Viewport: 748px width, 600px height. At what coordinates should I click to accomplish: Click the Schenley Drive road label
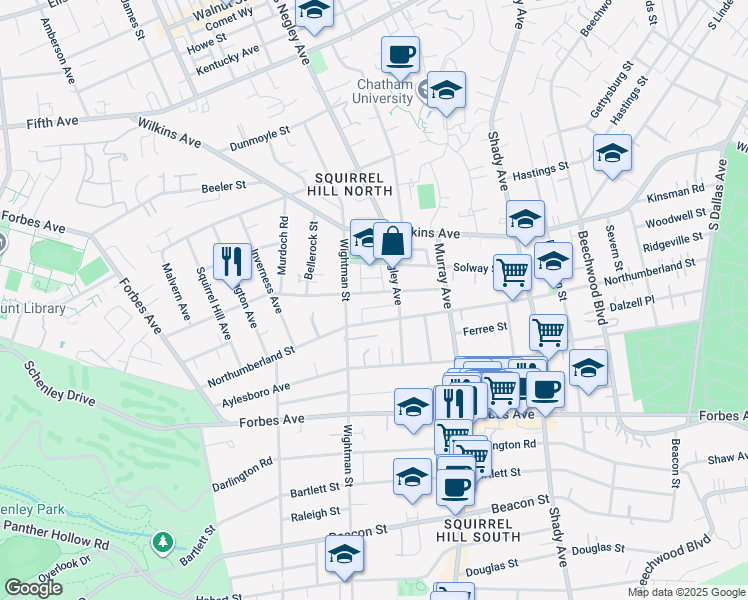pos(60,383)
